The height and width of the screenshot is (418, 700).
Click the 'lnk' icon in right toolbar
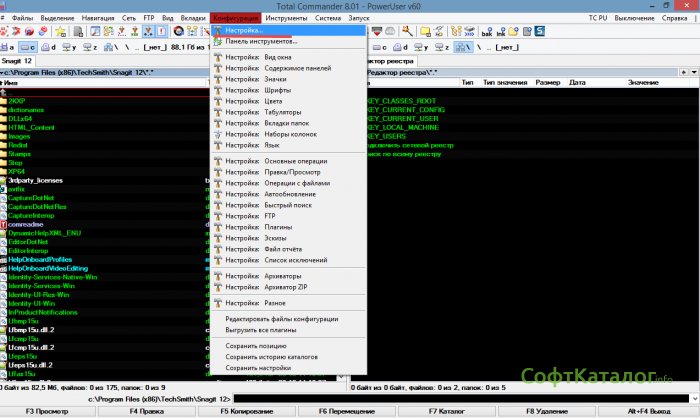click(500, 33)
